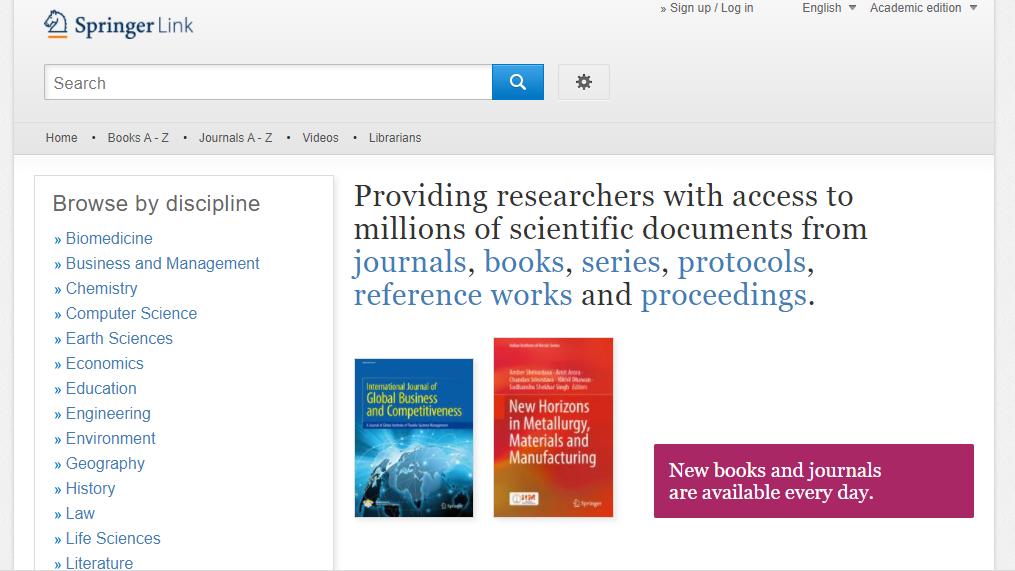The image size is (1015, 571).
Task: Open the gear search options button
Action: (x=583, y=82)
